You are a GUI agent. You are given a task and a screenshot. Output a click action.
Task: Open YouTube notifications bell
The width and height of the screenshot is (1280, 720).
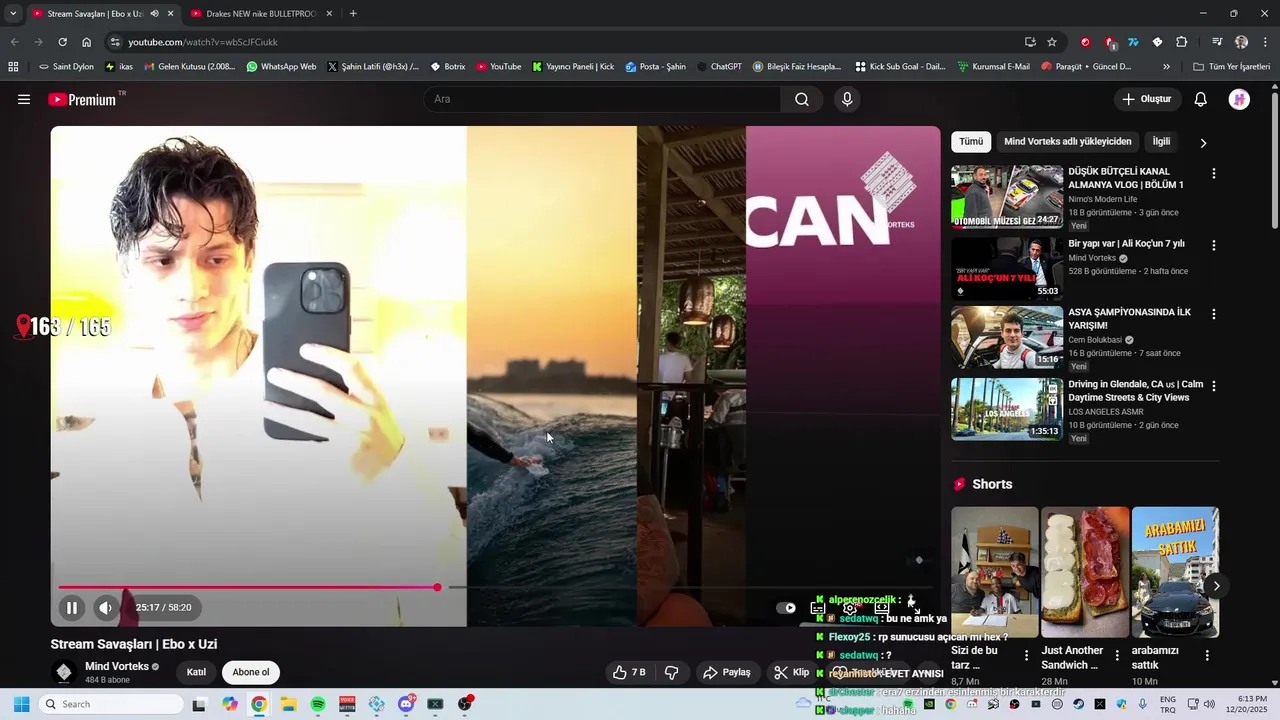tap(1201, 99)
